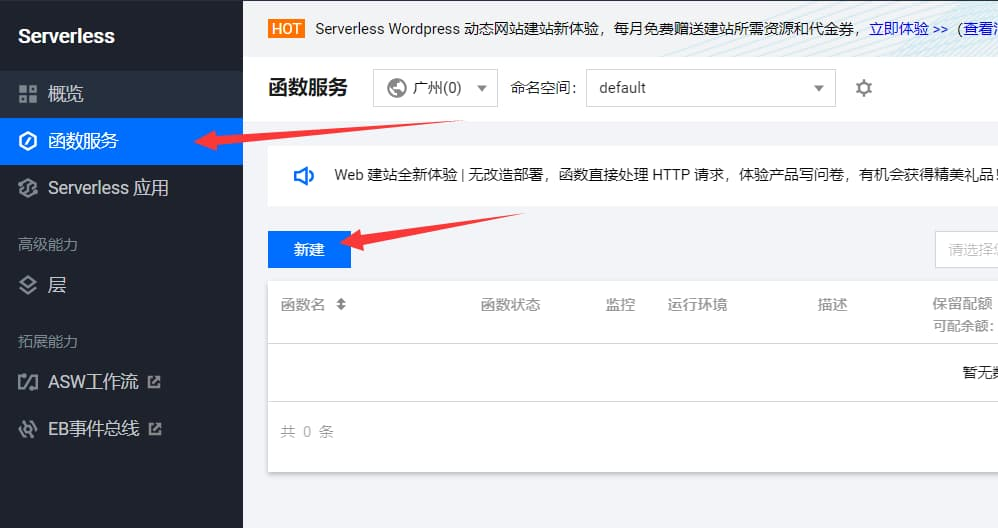The width and height of the screenshot is (998, 528).
Task: Click the 立即体验 >> link
Action: pos(908,29)
